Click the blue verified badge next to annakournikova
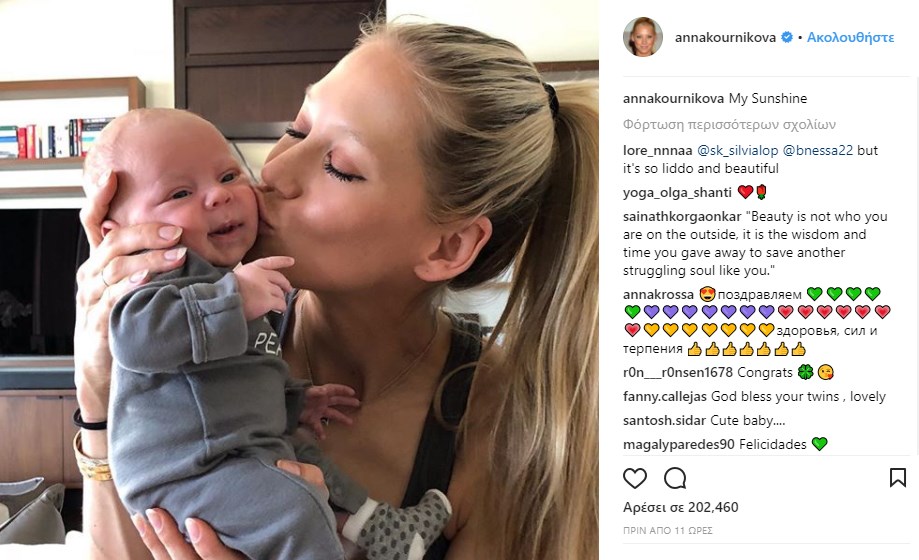 (x=787, y=37)
